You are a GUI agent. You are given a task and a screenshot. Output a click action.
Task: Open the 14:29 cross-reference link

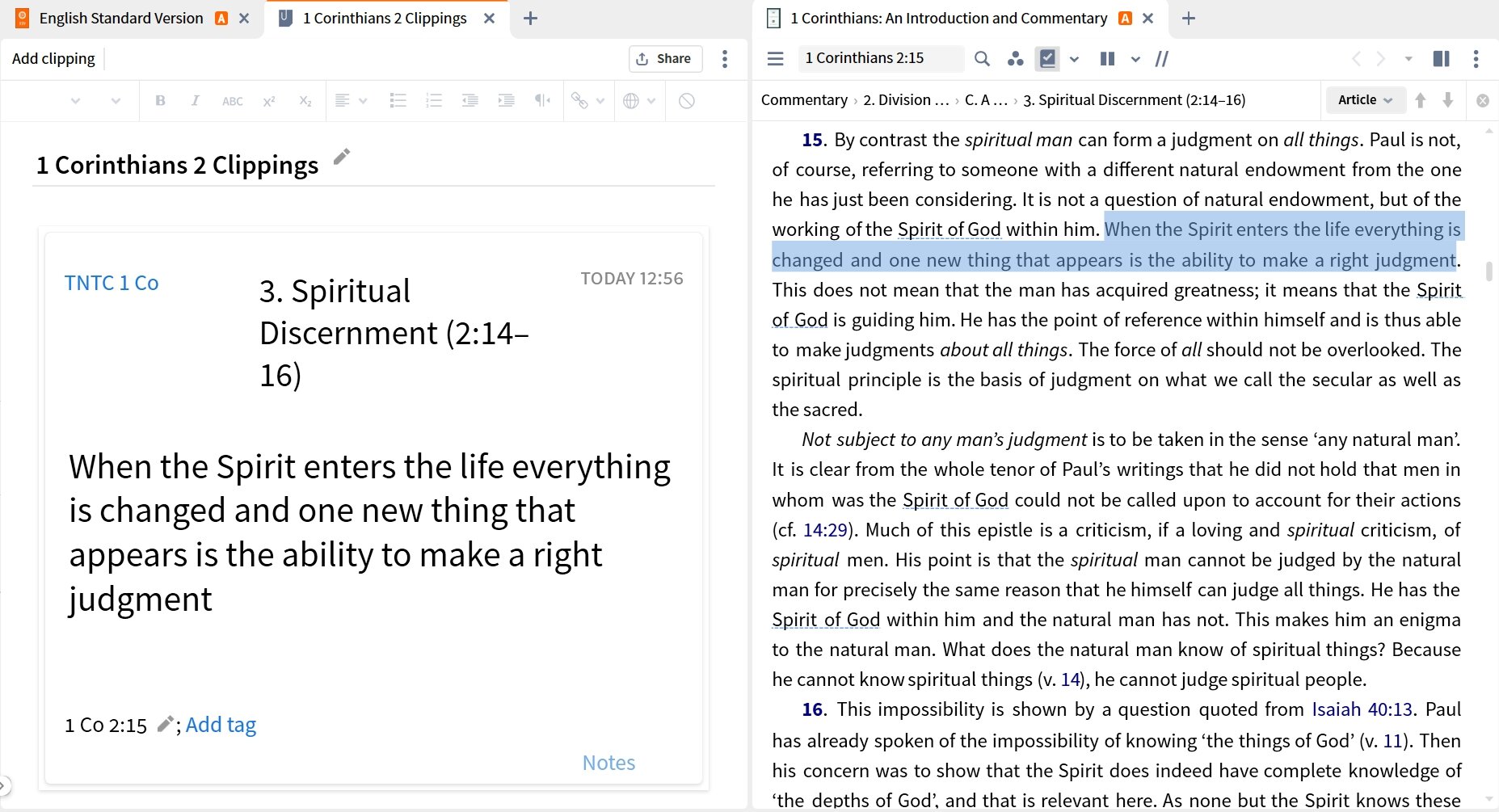pyautogui.click(x=824, y=530)
